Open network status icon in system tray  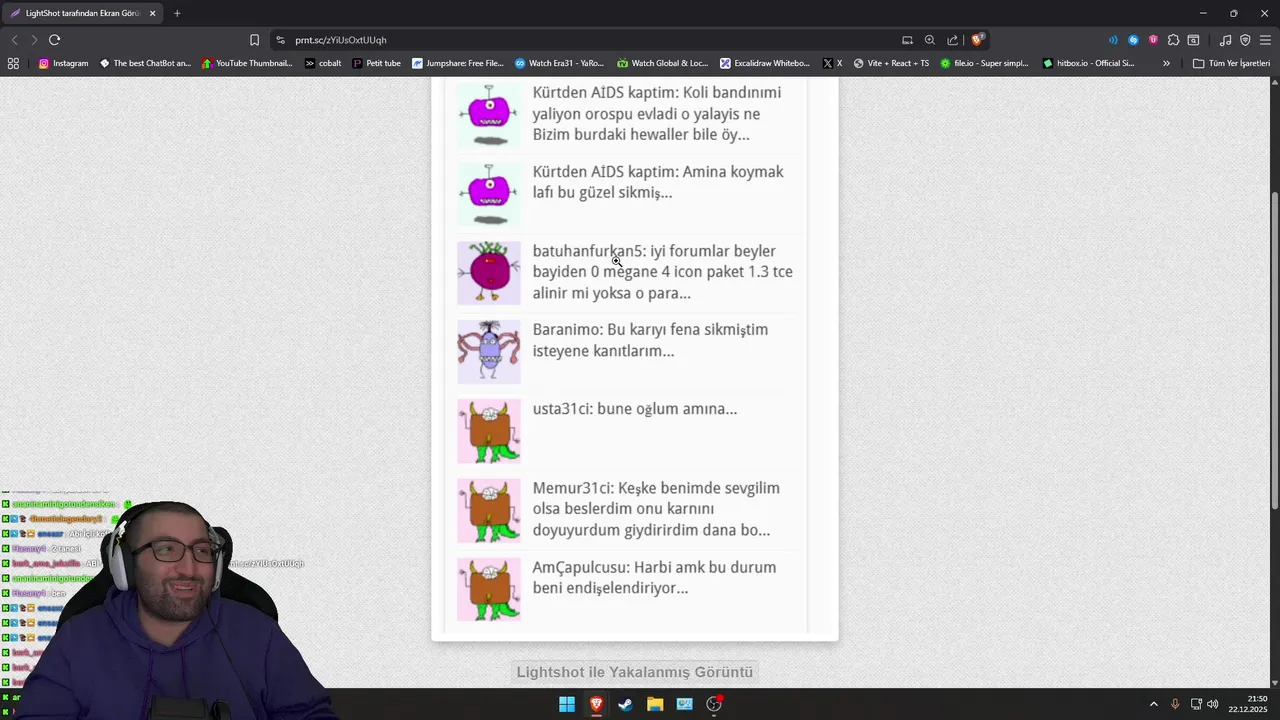(x=1196, y=704)
